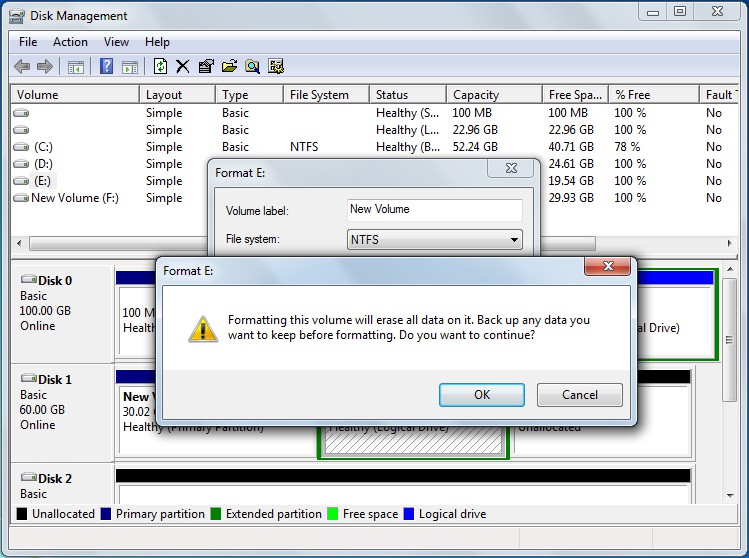
Task: Click the Explore magnifier toolbar icon
Action: tap(252, 66)
